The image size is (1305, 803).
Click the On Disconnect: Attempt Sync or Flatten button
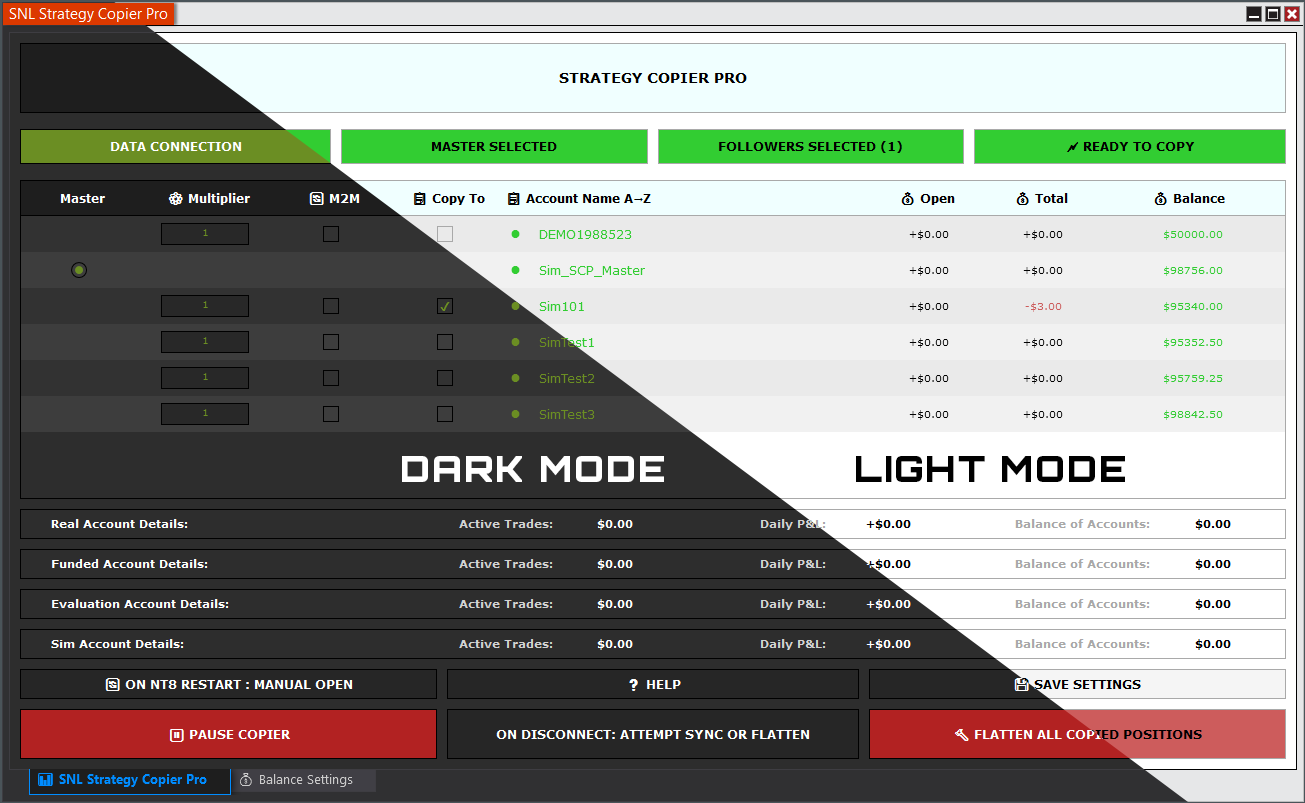coord(652,733)
